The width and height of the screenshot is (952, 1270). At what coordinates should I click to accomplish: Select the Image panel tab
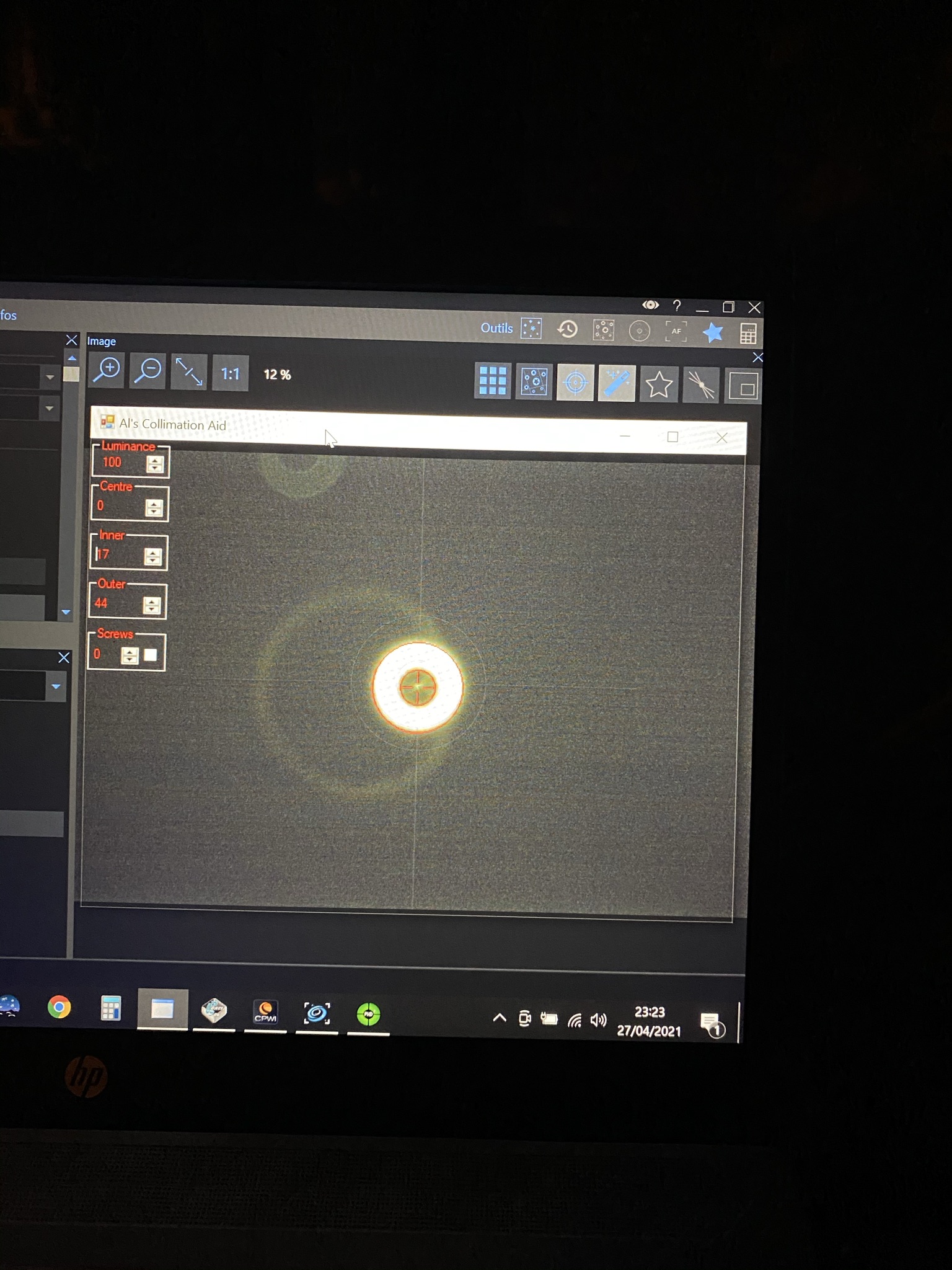point(101,341)
